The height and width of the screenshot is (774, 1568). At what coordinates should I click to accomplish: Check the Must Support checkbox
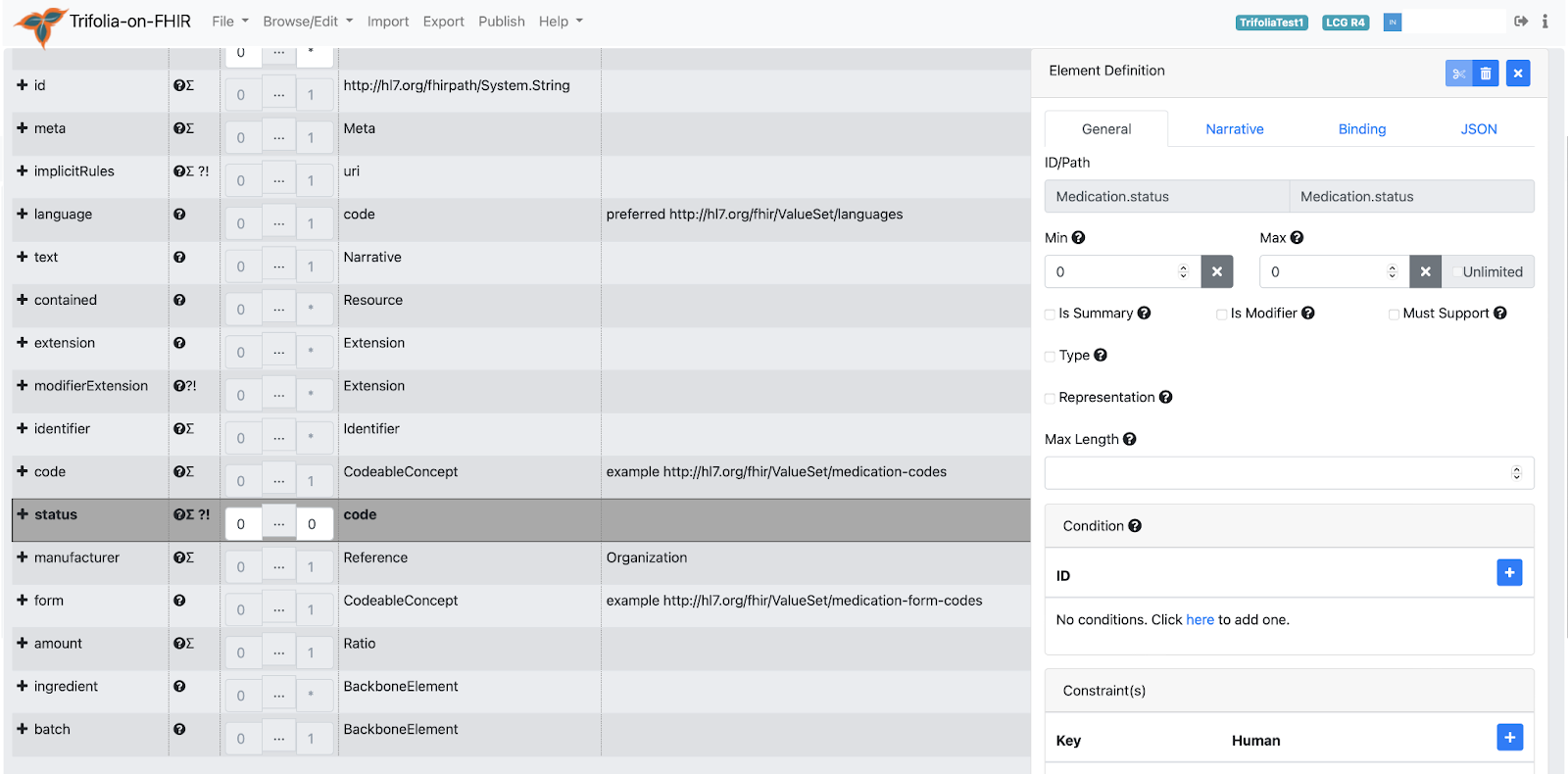tap(1394, 314)
